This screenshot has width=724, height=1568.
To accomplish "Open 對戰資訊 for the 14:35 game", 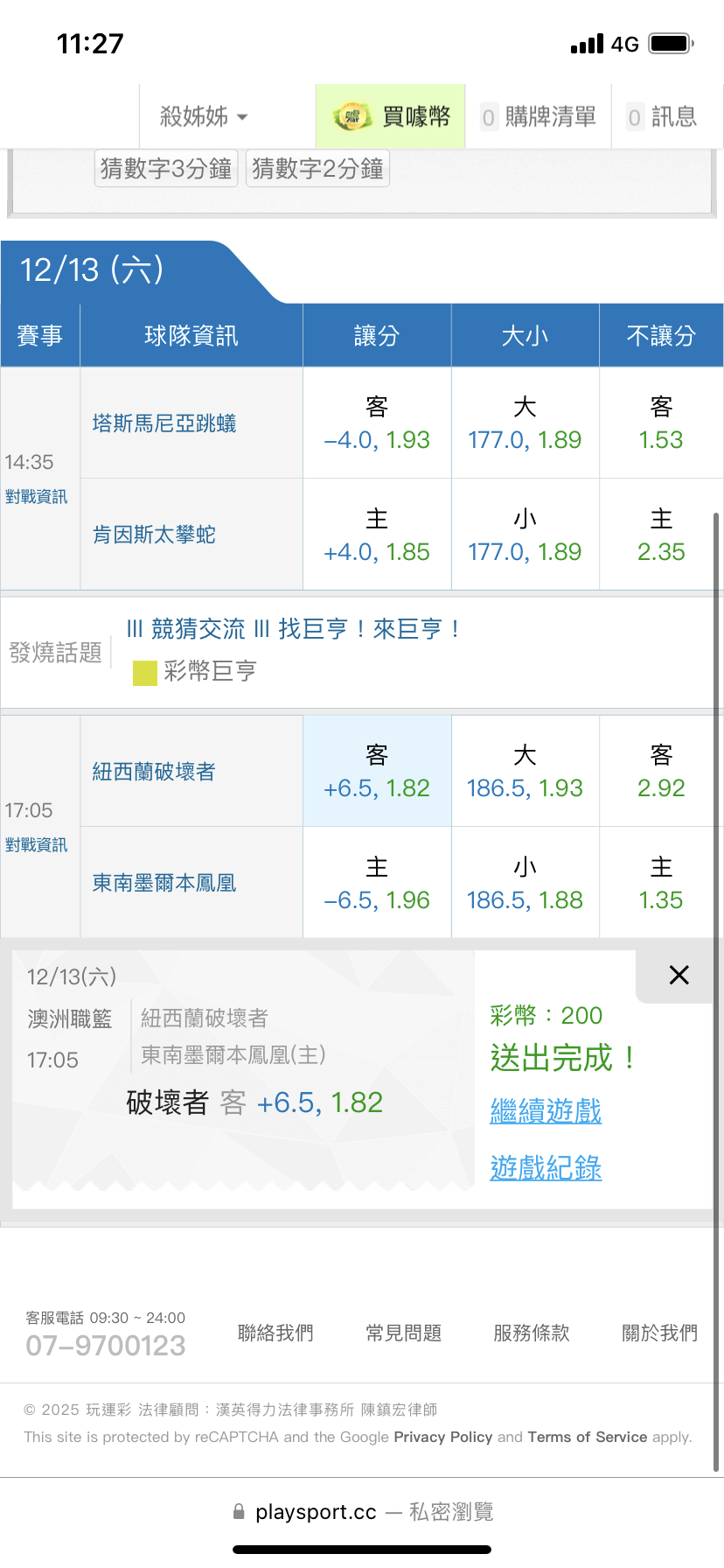I will (x=36, y=497).
